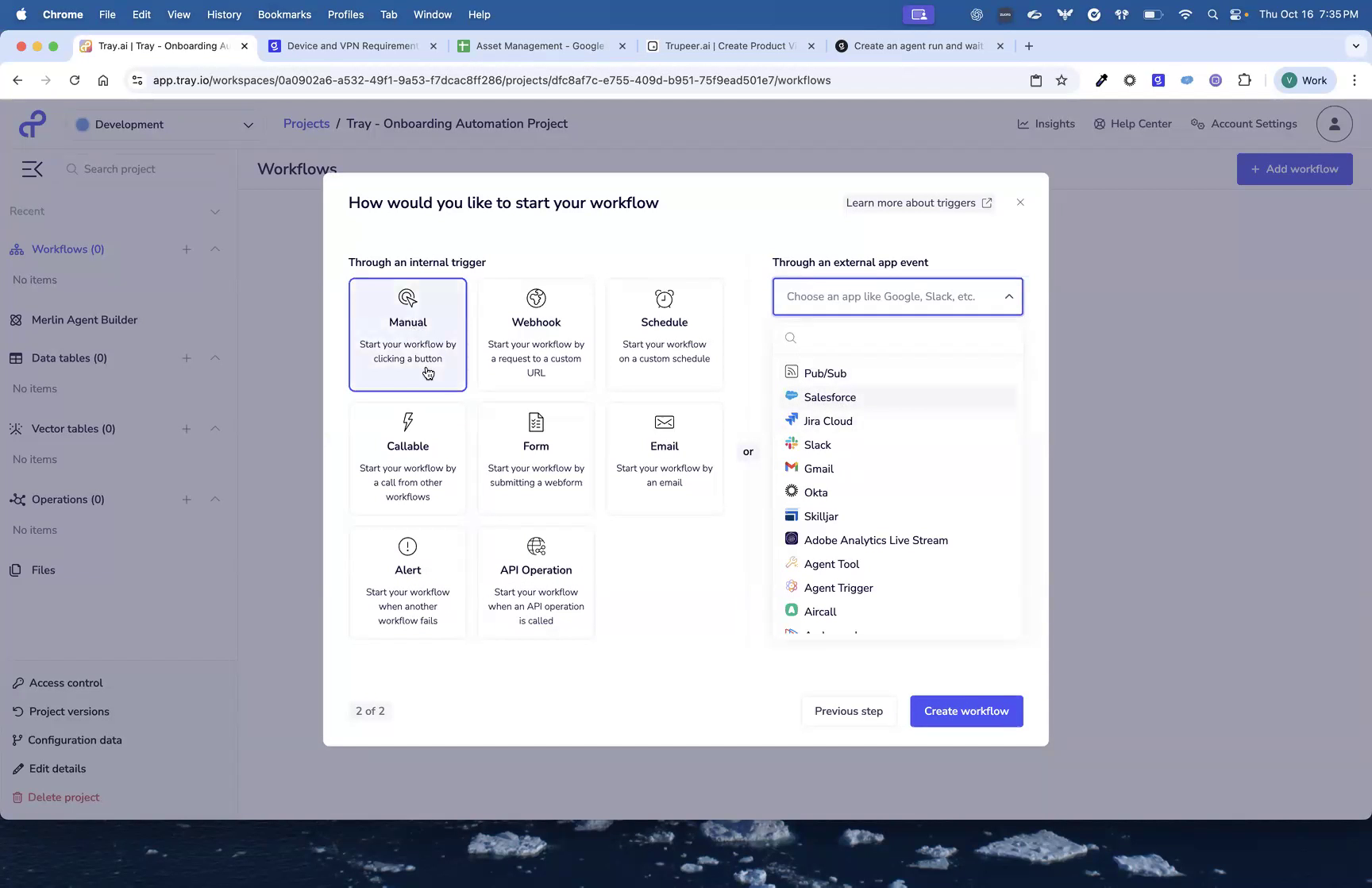Select Salesforce from the app list
The height and width of the screenshot is (888, 1372).
point(830,396)
